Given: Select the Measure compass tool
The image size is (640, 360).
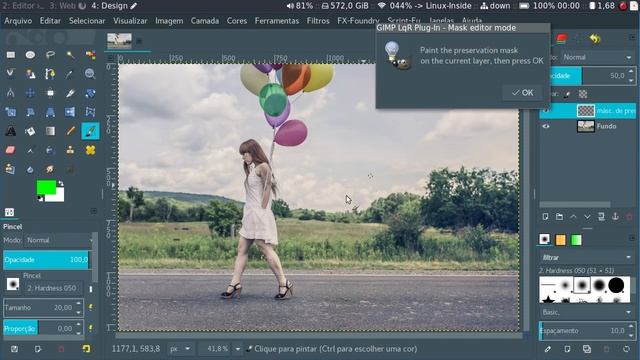Looking at the screenshot, I should coord(11,93).
